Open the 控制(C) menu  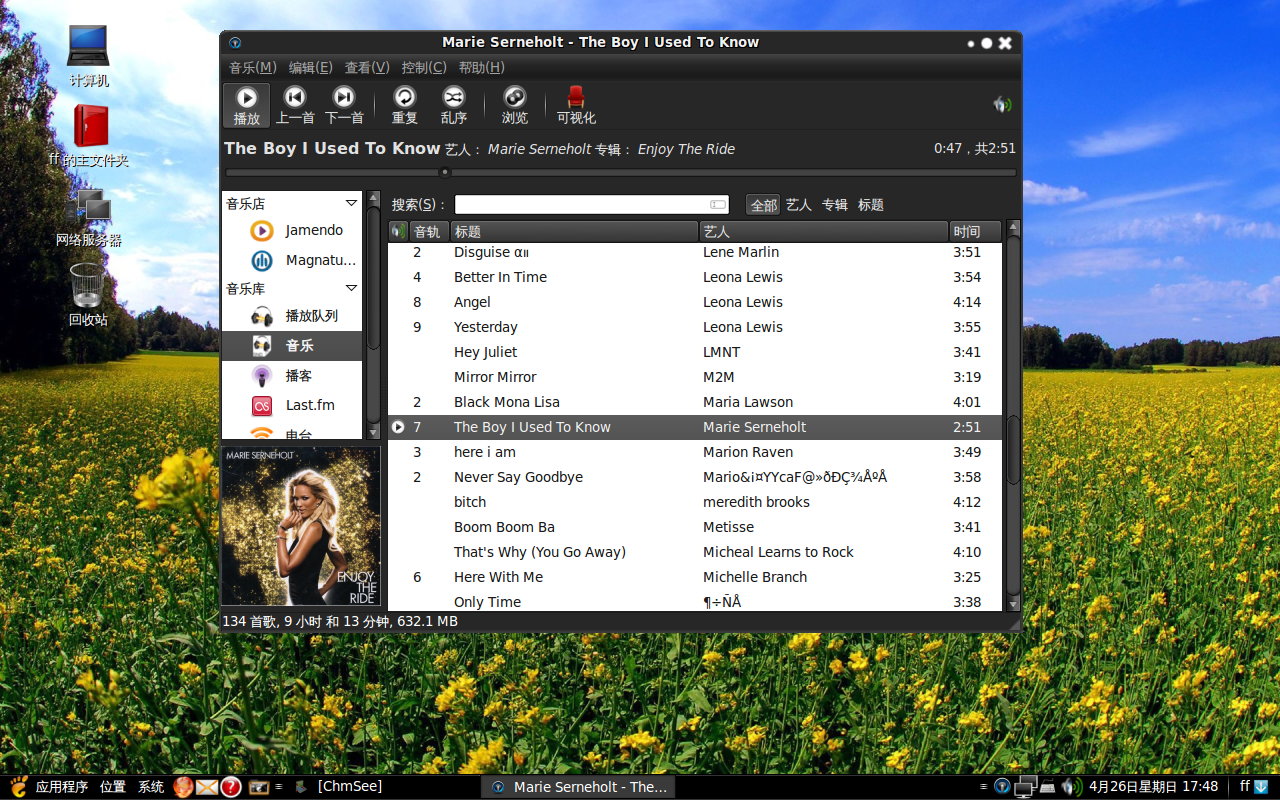click(x=424, y=67)
